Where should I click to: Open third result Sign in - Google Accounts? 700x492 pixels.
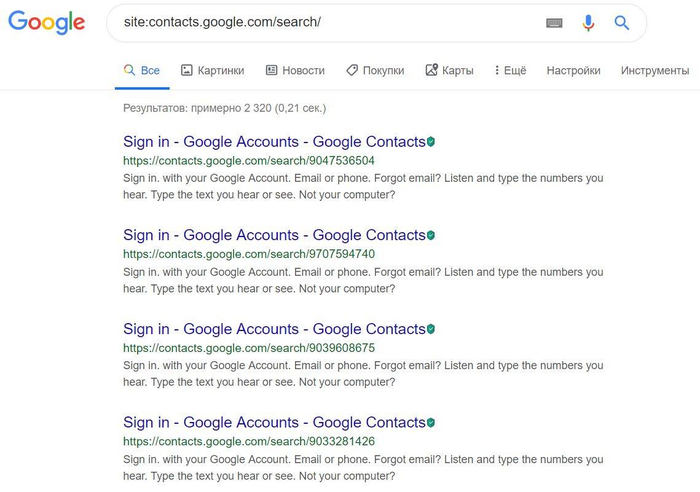(274, 329)
